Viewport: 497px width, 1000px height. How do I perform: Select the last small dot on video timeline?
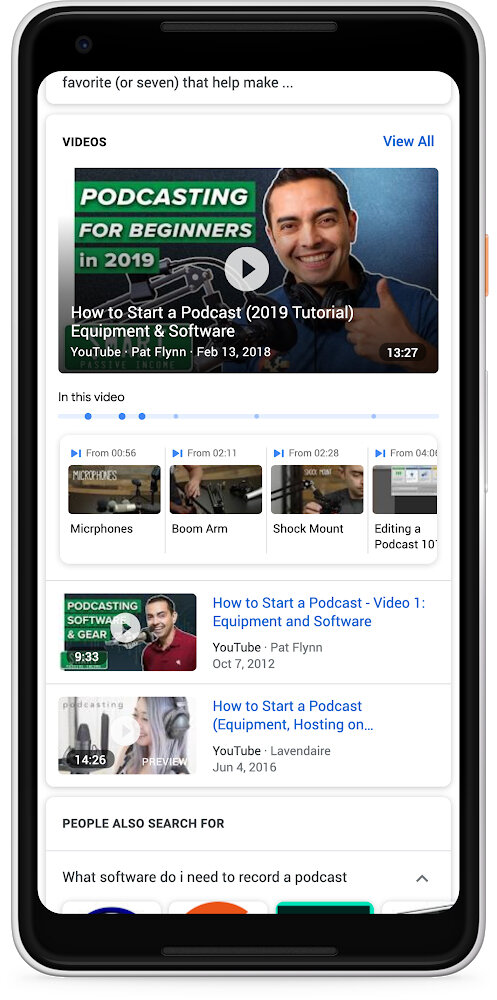click(x=373, y=416)
